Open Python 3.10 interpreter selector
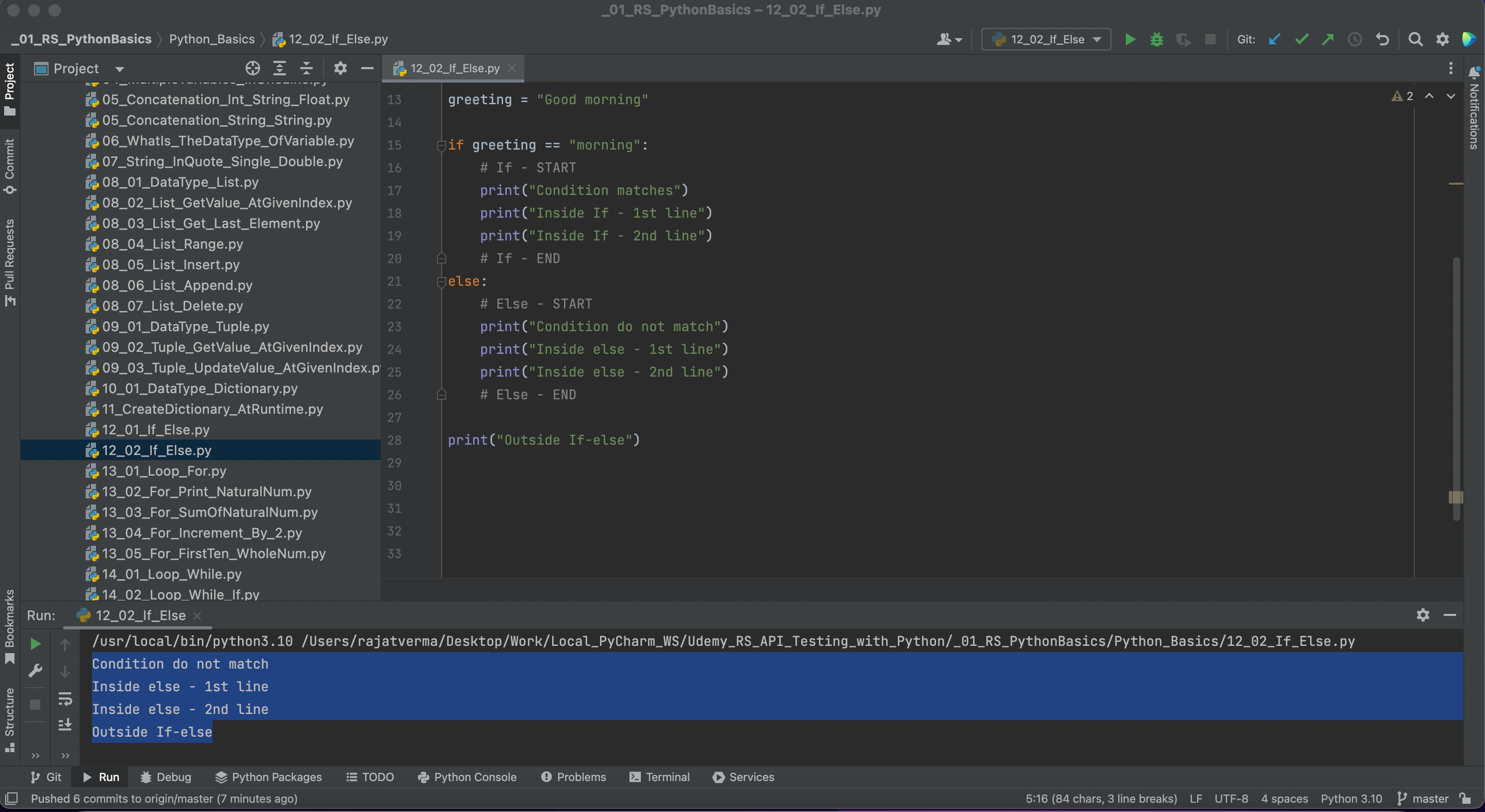This screenshot has height=812, width=1485. point(1351,799)
